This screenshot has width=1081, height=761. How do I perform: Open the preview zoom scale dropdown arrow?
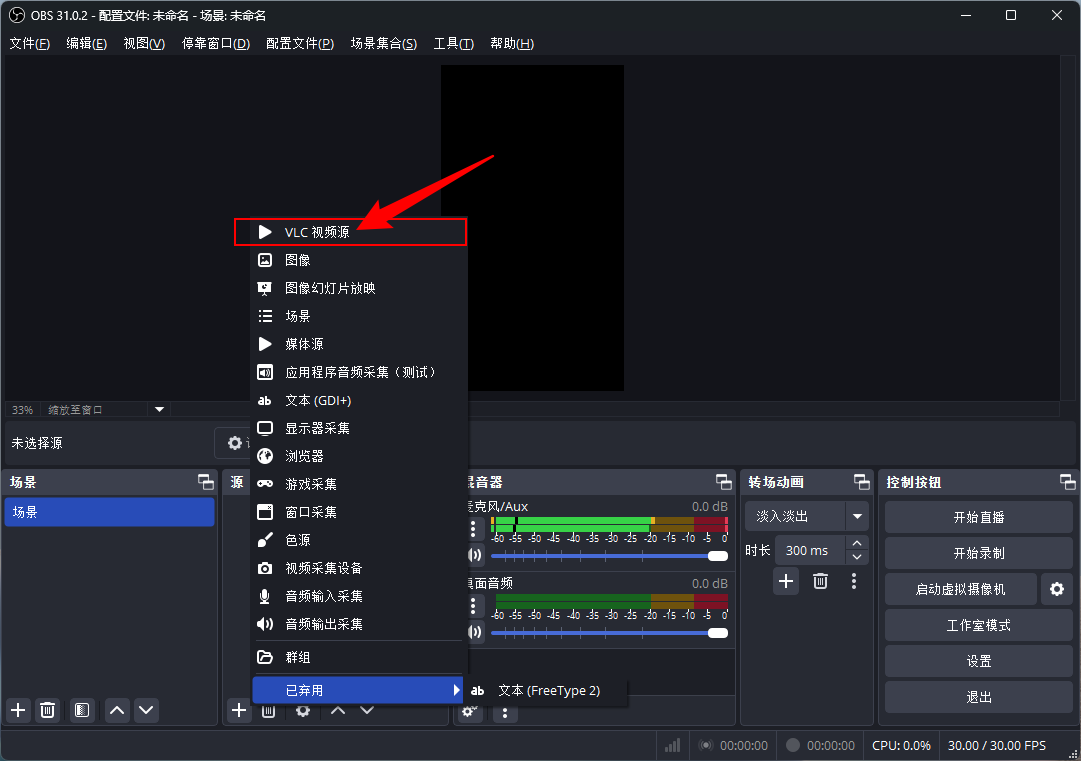(x=159, y=410)
